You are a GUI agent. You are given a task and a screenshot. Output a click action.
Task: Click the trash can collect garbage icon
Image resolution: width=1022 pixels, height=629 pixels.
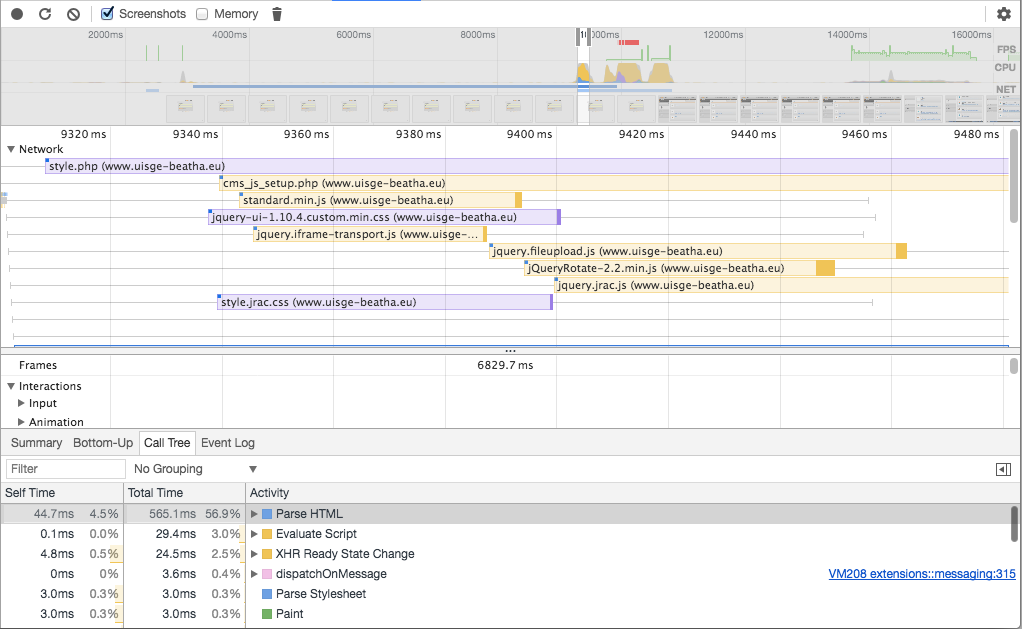[x=277, y=14]
